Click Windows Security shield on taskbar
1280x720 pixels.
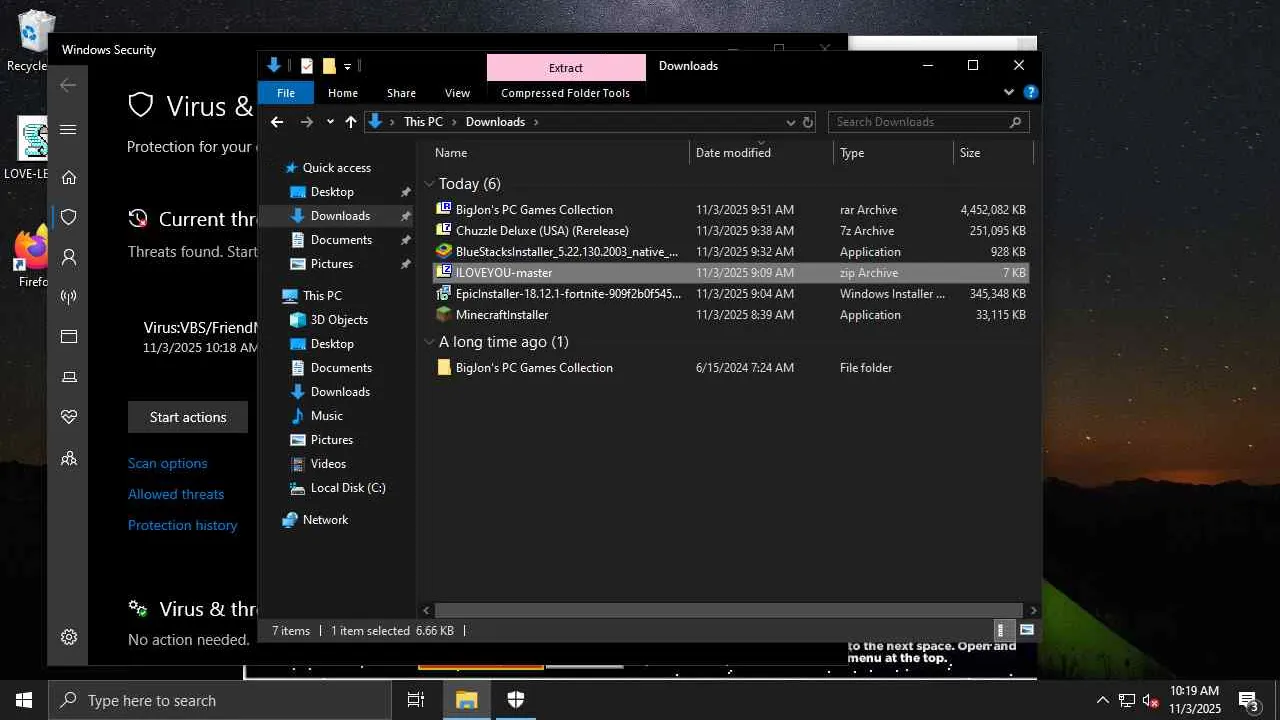pos(516,700)
